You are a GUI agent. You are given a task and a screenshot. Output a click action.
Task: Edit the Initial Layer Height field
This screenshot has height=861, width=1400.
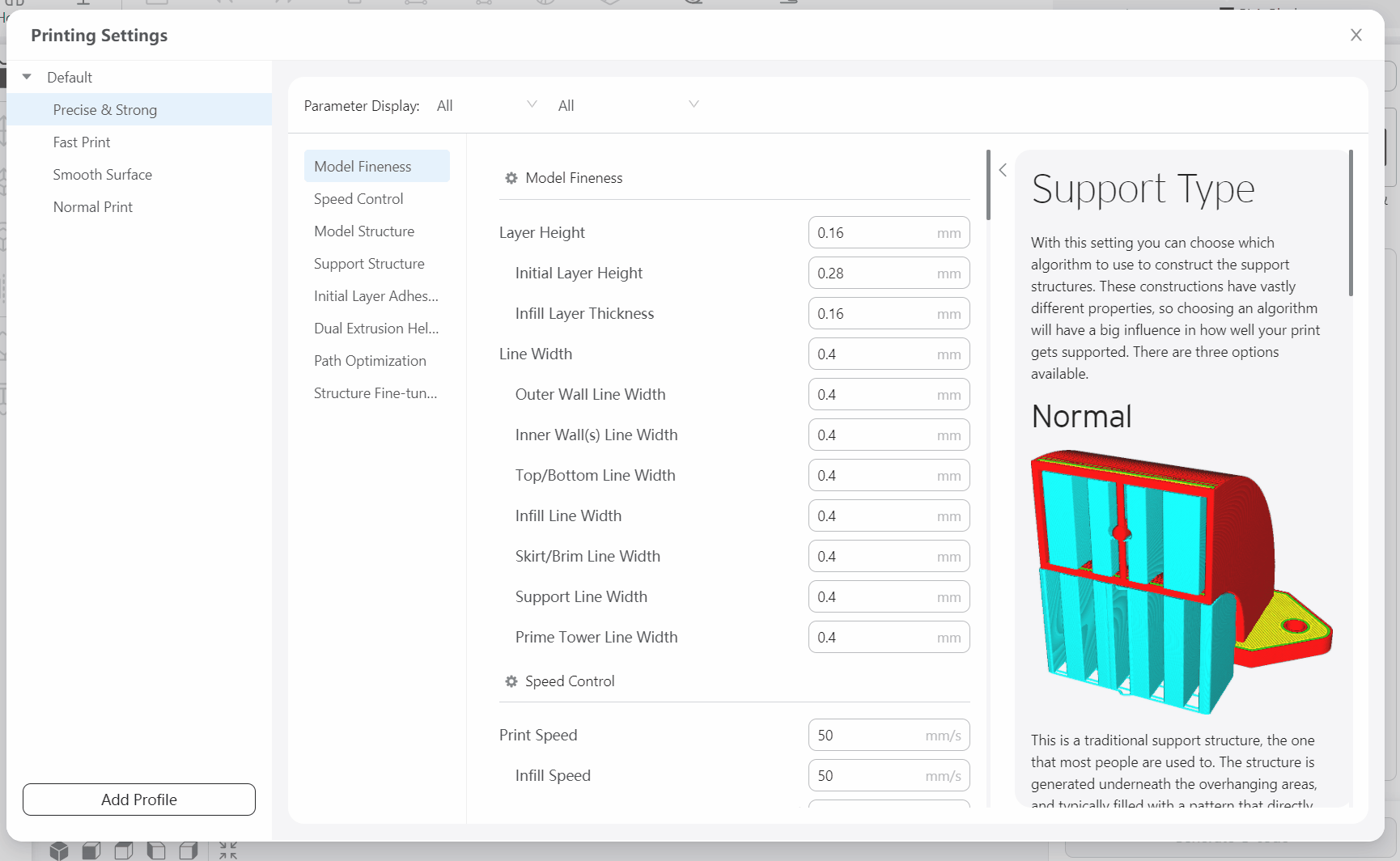pyautogui.click(x=889, y=273)
